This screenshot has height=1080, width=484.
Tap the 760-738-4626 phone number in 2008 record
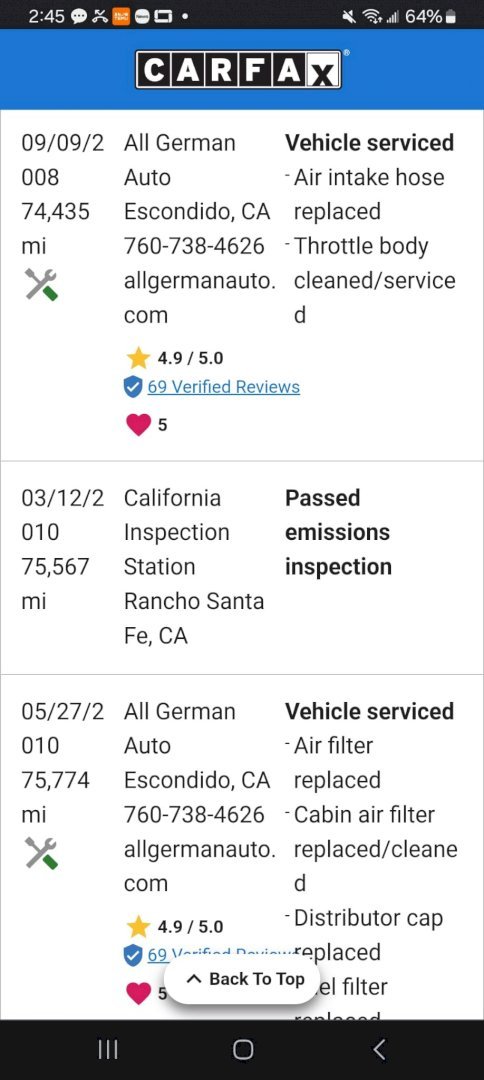pos(194,246)
